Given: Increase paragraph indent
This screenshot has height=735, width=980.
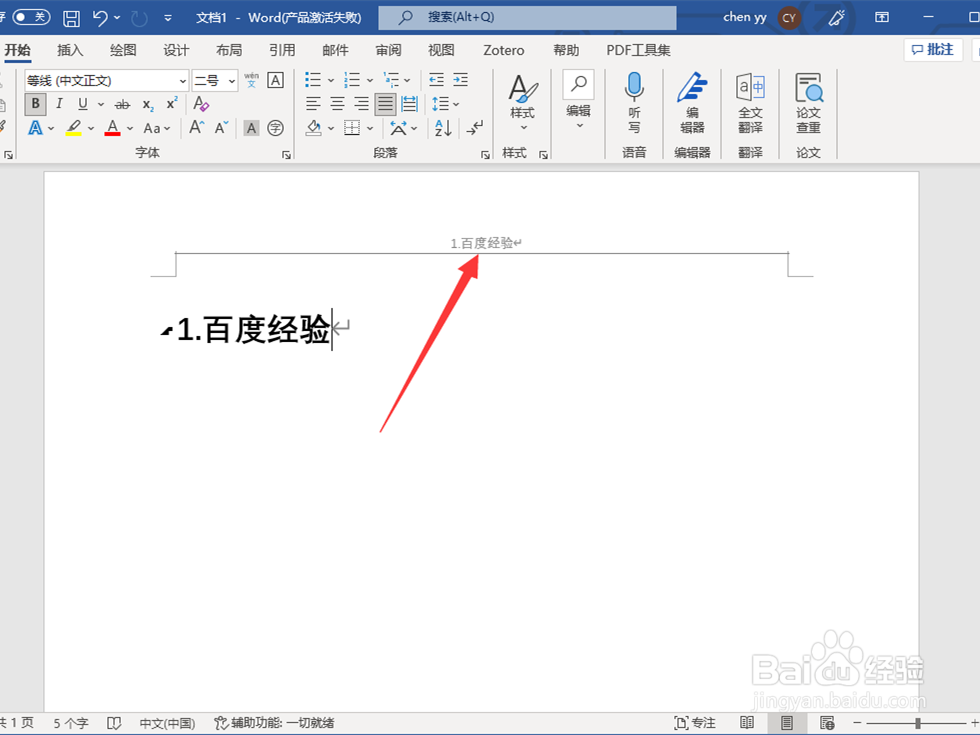Looking at the screenshot, I should point(461,79).
